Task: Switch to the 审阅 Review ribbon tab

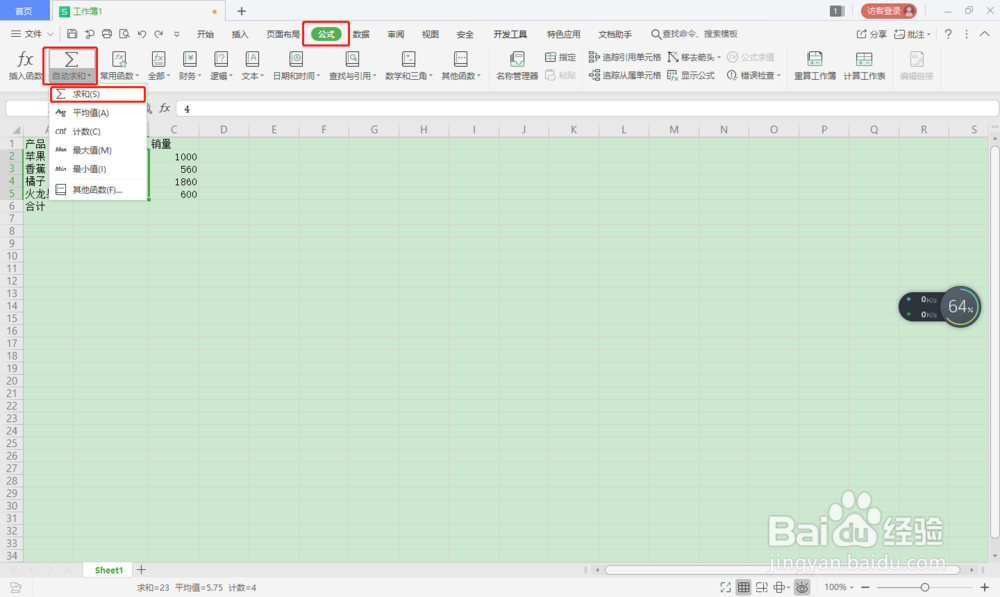Action: pos(396,34)
